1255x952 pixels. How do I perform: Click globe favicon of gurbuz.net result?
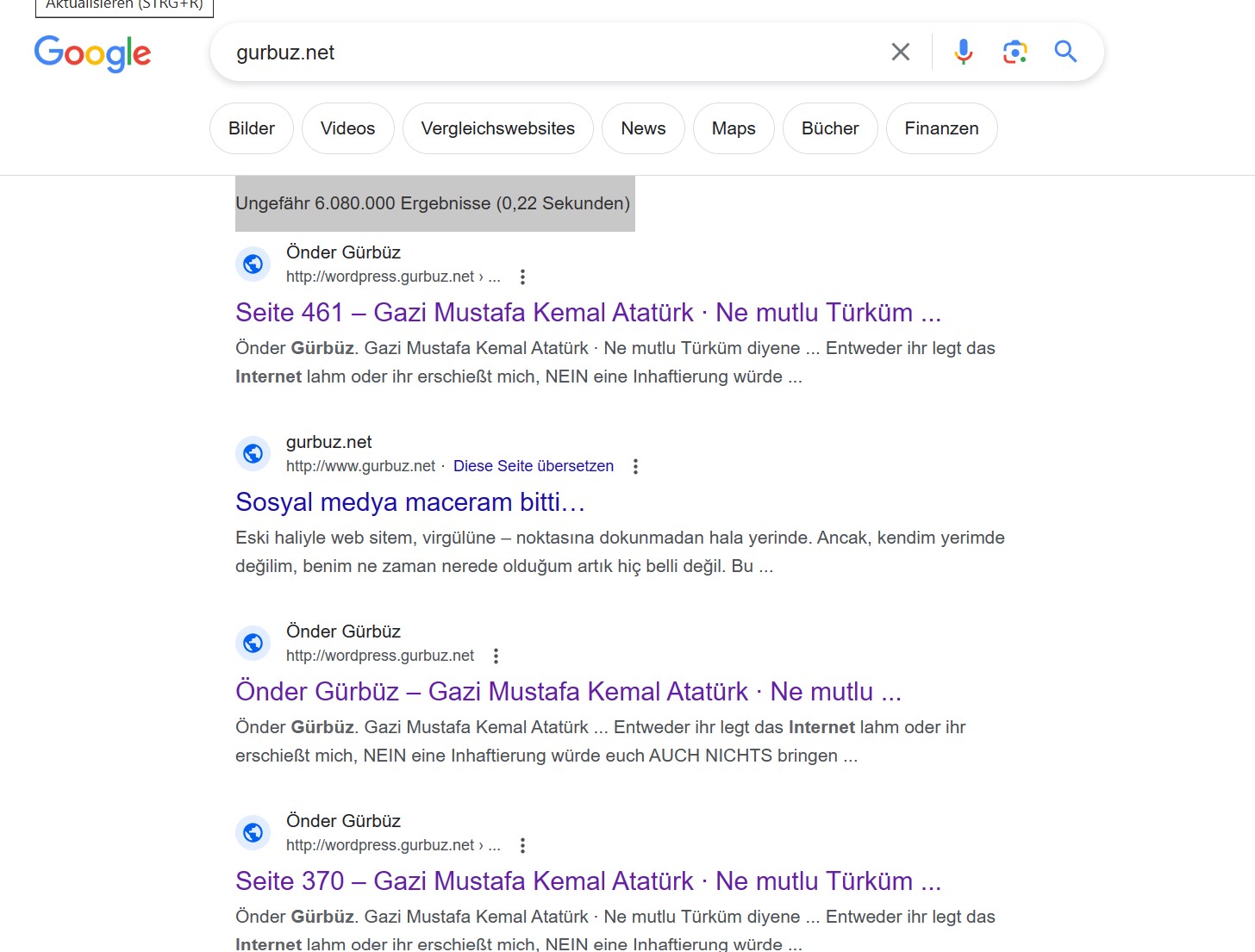pyautogui.click(x=253, y=453)
